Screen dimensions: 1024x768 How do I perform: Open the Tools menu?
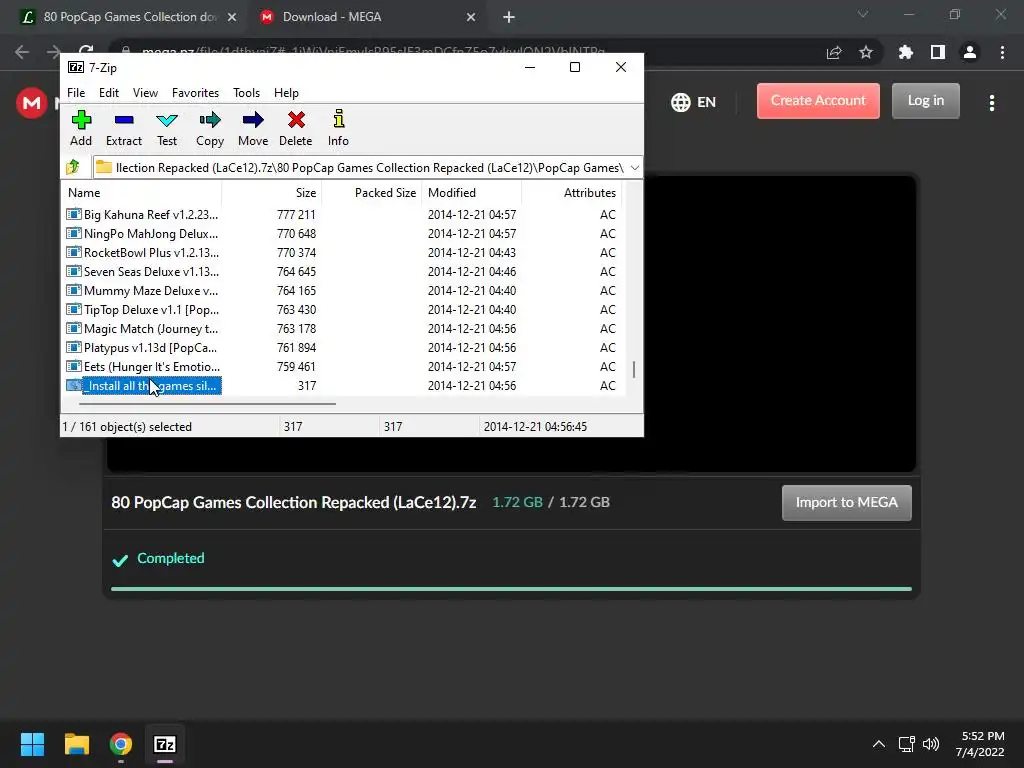click(x=246, y=93)
